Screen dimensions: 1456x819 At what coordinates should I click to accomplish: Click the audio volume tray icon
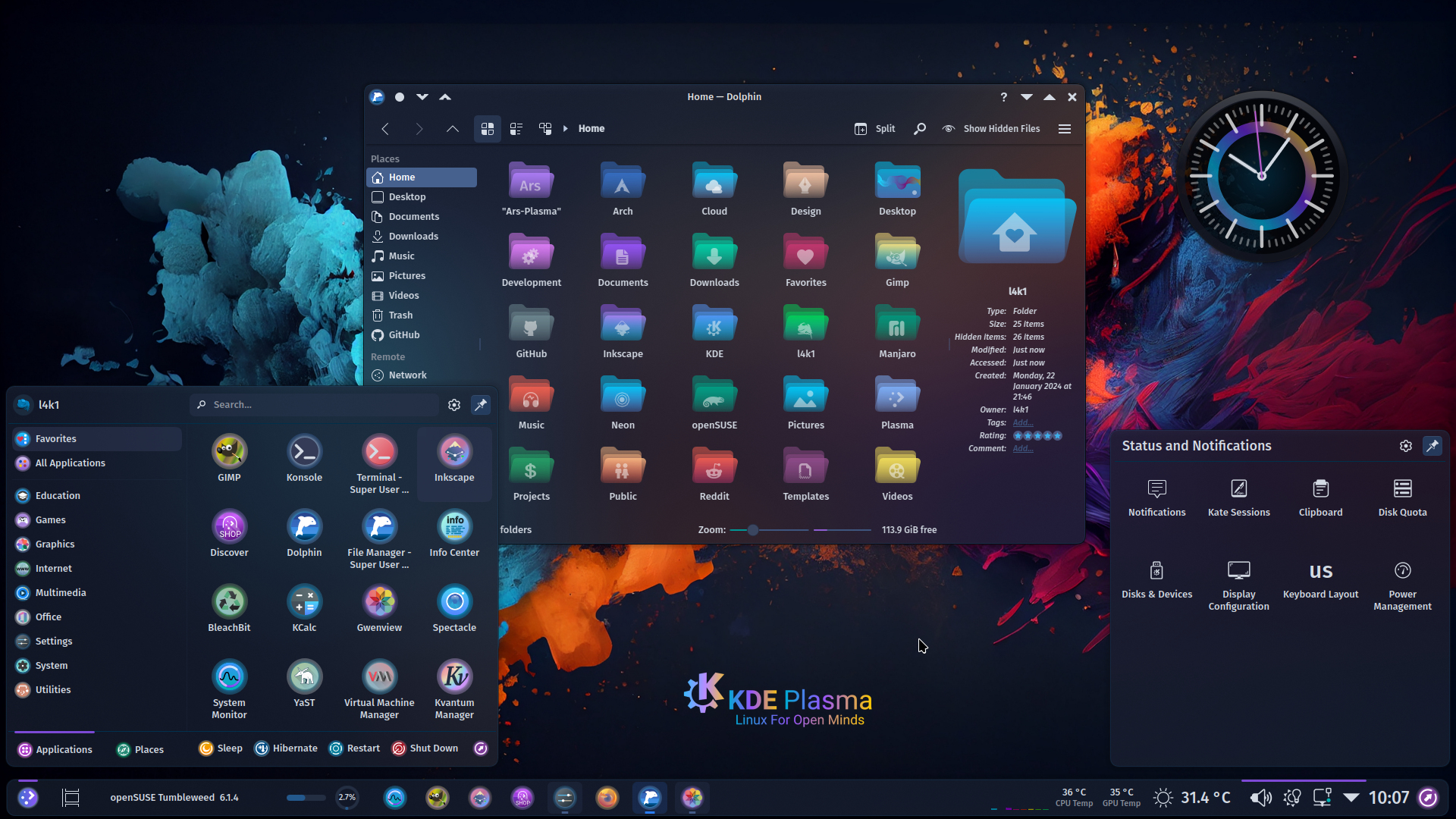click(1260, 798)
